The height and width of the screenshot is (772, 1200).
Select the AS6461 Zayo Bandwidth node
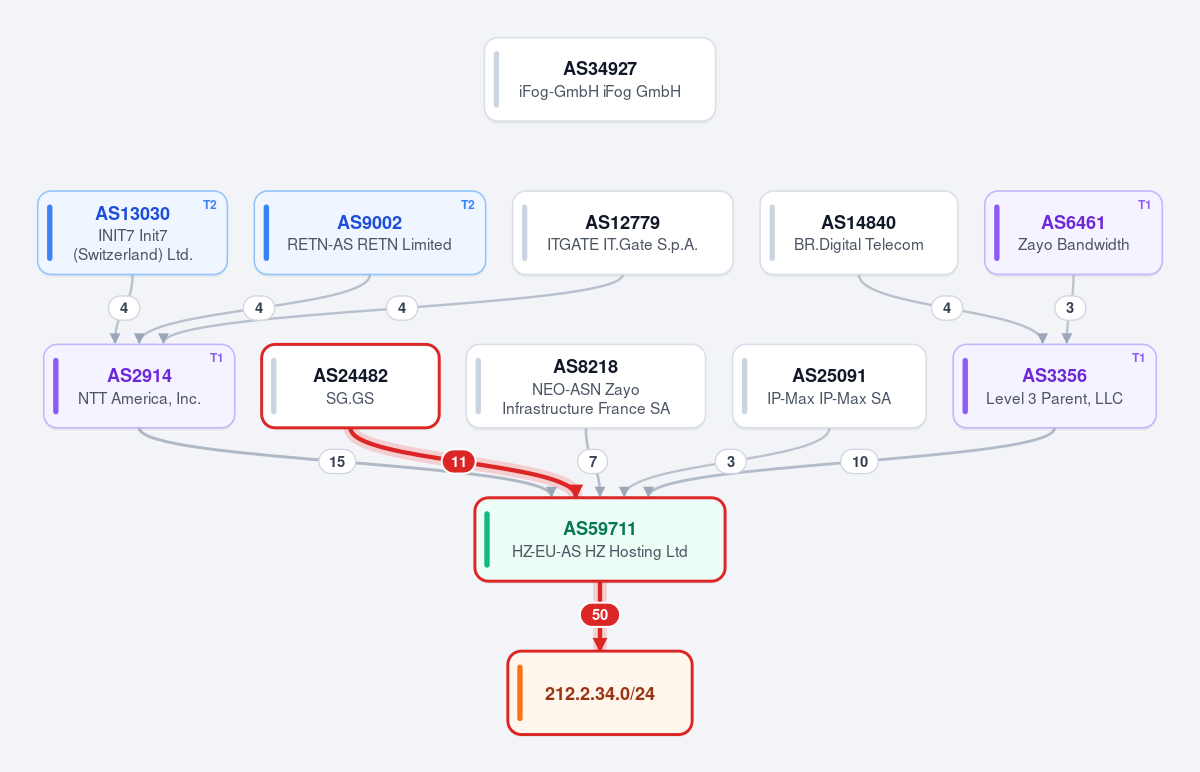click(x=1074, y=233)
